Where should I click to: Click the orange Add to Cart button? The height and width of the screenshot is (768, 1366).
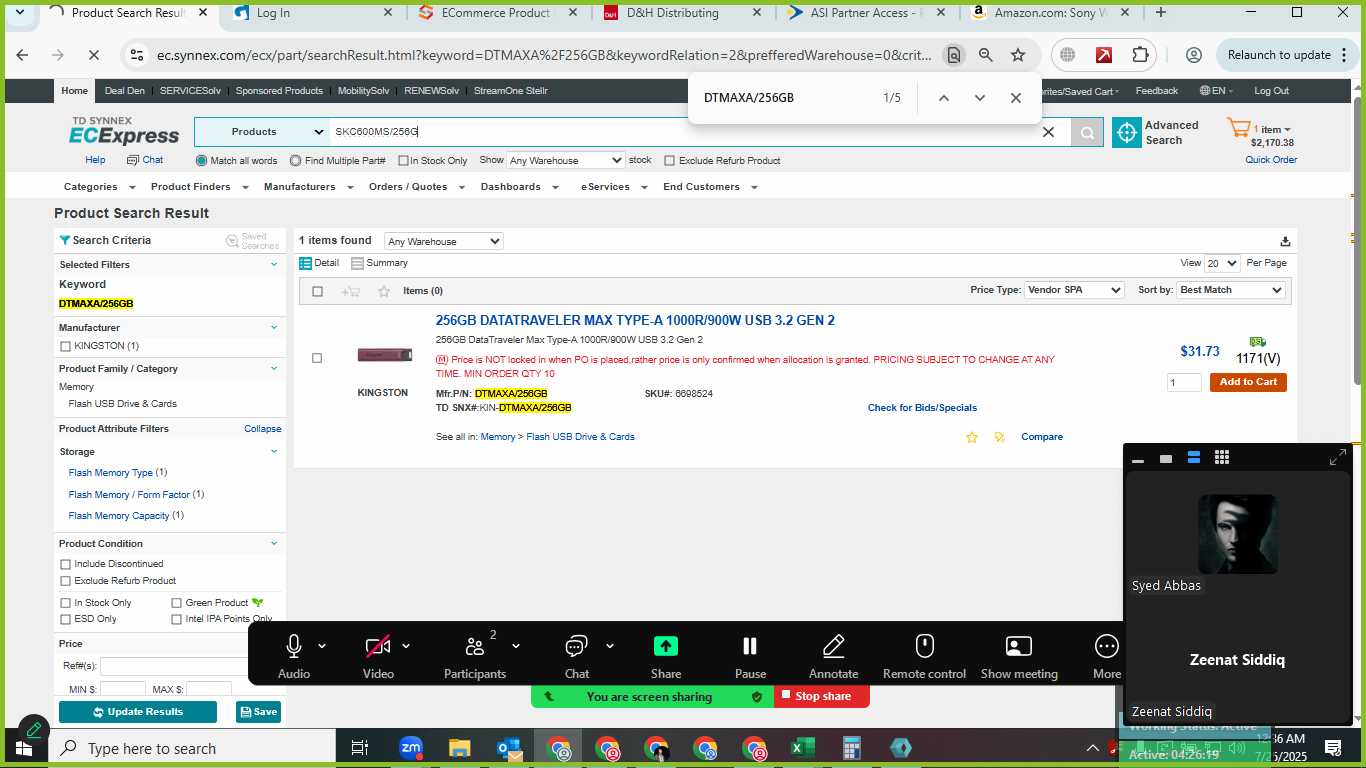1248,382
